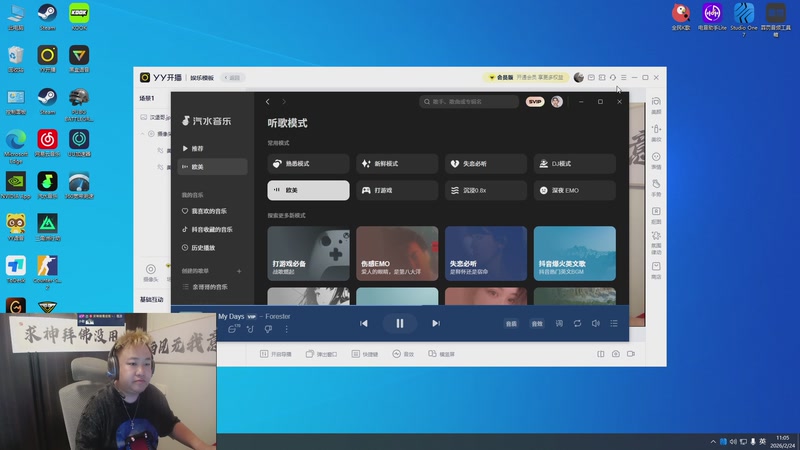
Task: Click 横竖屏 in YY bottom toolbar
Action: pos(441,354)
